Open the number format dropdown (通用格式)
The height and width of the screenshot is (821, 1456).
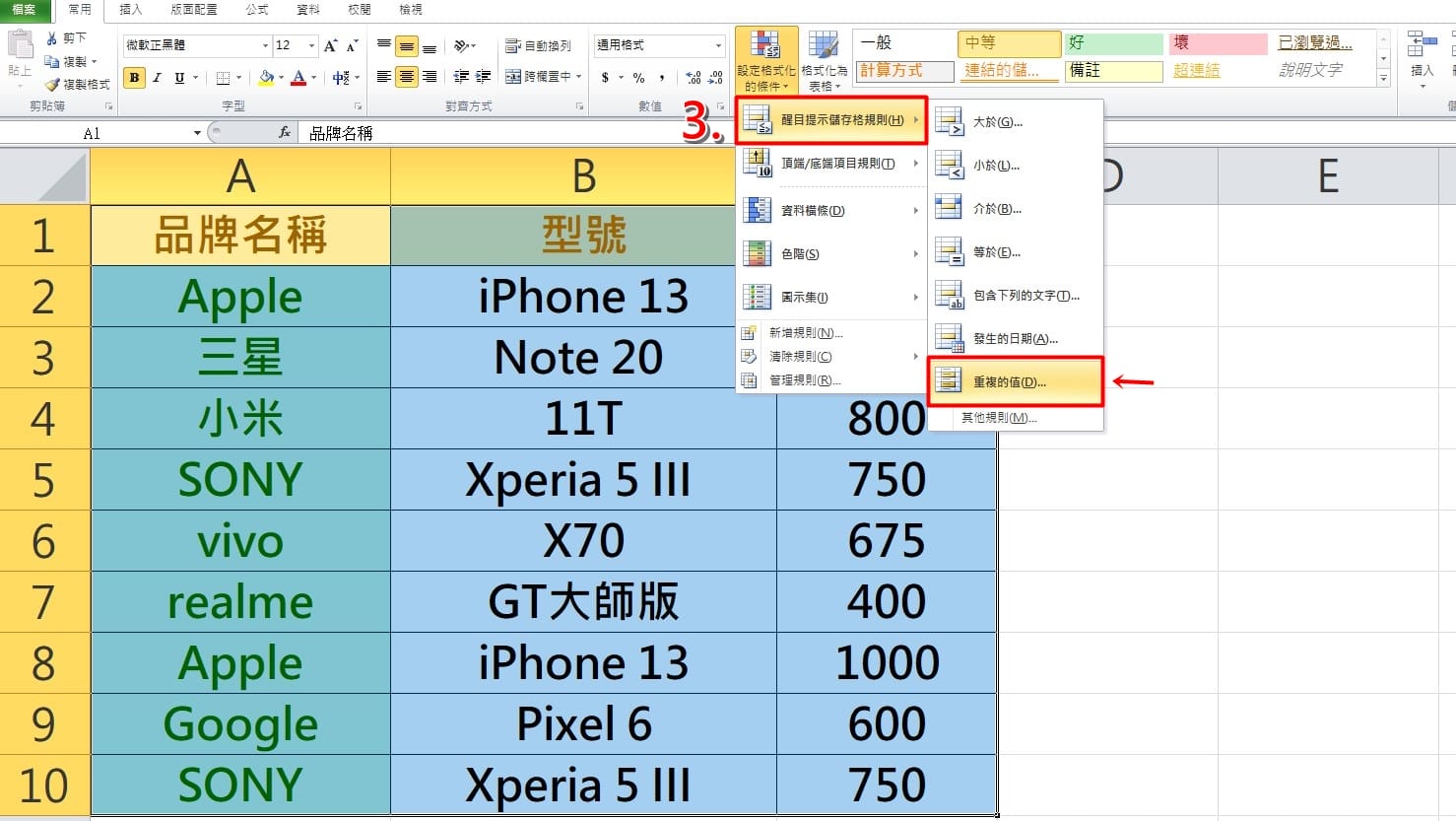point(718,45)
